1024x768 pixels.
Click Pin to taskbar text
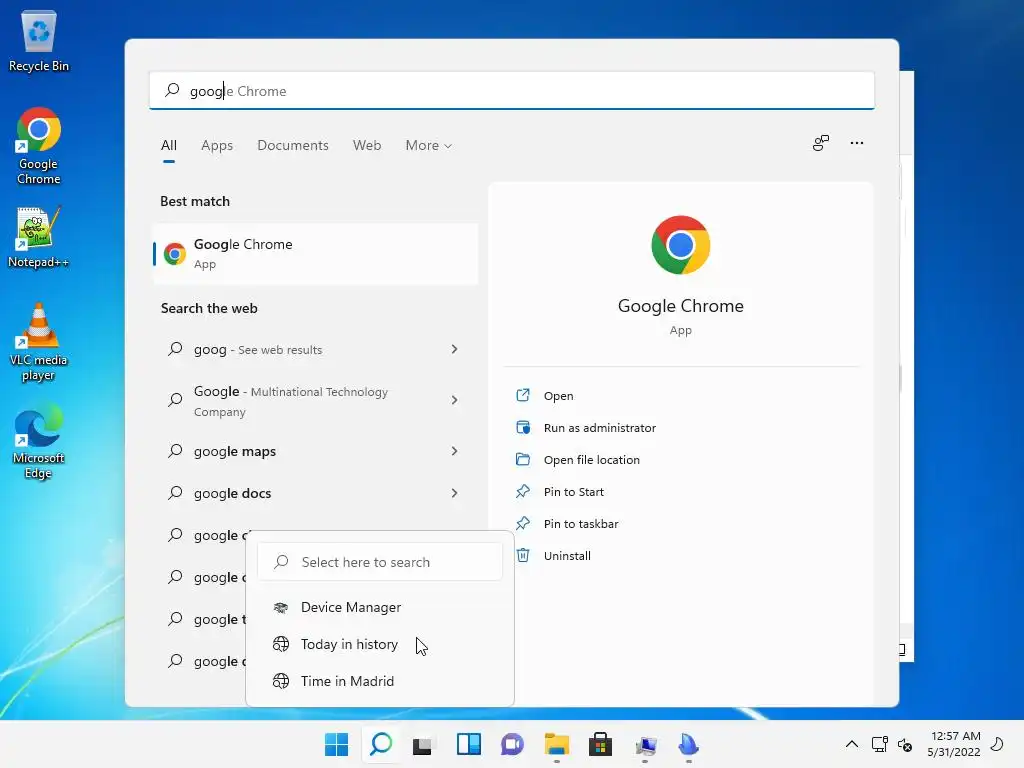(x=581, y=524)
